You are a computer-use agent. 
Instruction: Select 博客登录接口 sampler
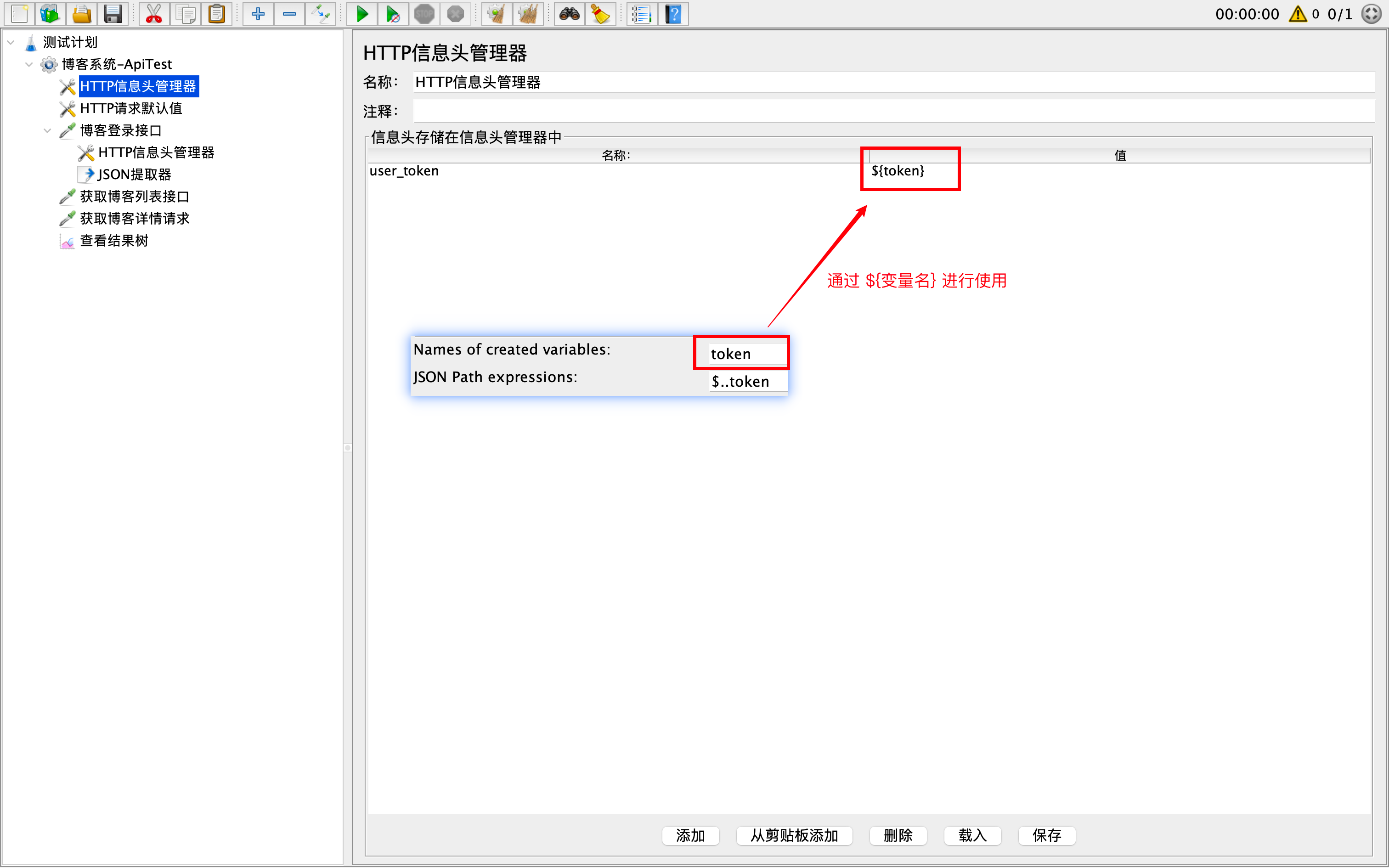coord(120,130)
